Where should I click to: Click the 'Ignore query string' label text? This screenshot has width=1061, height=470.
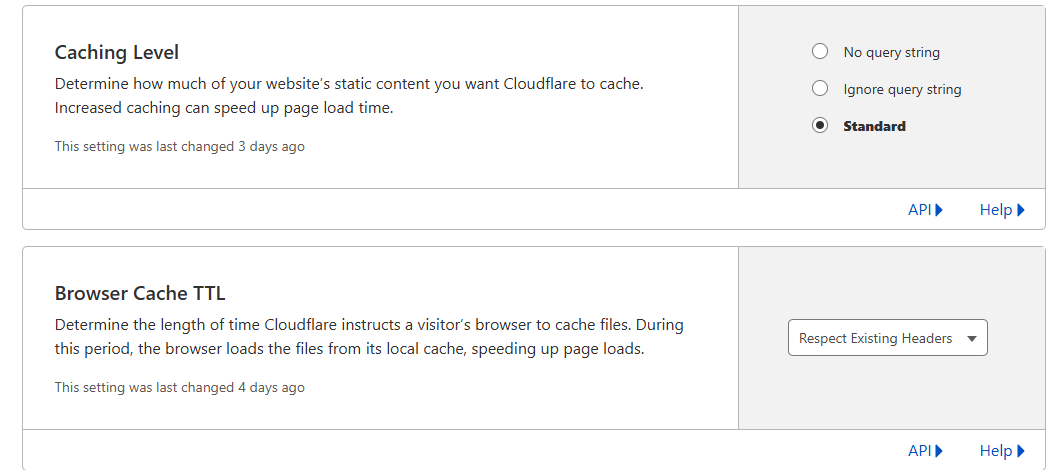click(902, 89)
